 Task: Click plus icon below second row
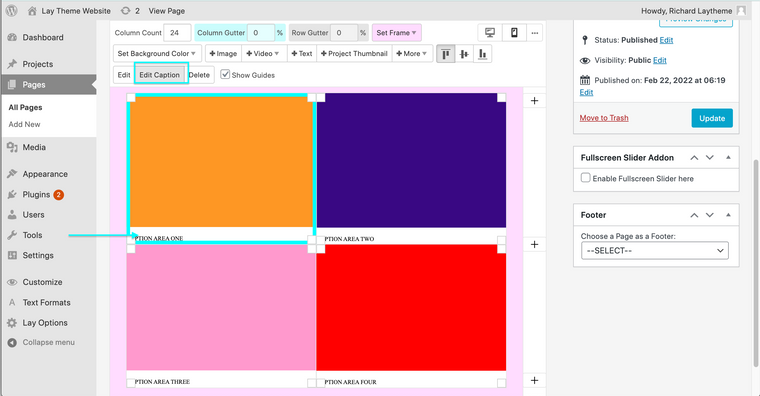pos(534,380)
